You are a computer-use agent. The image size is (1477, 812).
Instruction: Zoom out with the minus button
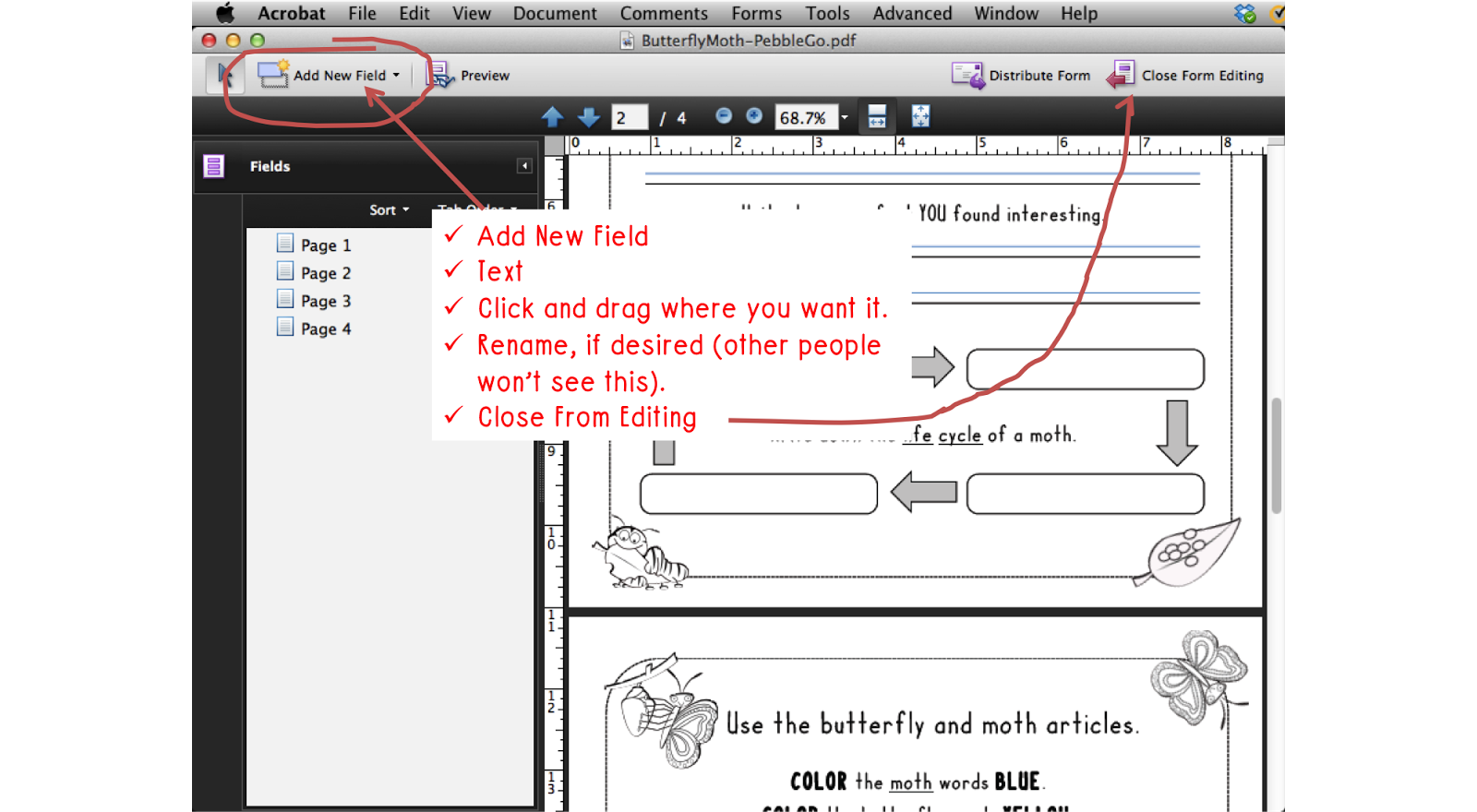(x=724, y=115)
